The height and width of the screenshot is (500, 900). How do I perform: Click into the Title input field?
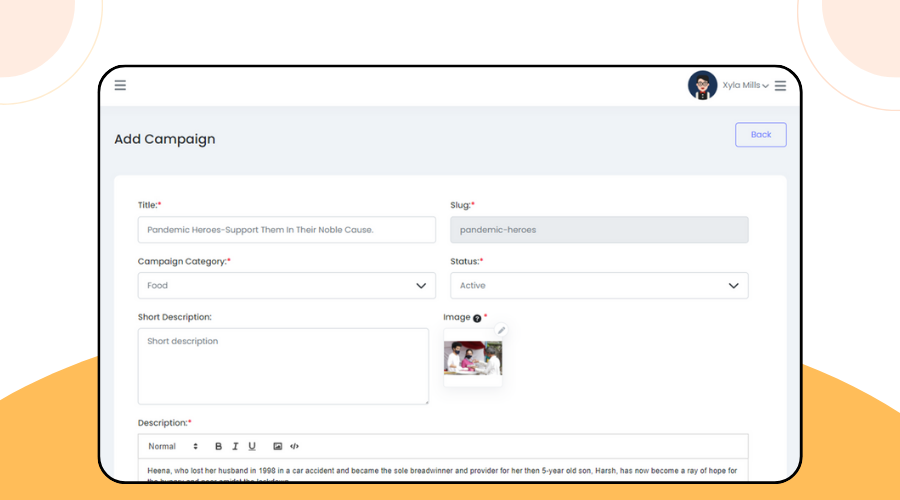(x=286, y=230)
